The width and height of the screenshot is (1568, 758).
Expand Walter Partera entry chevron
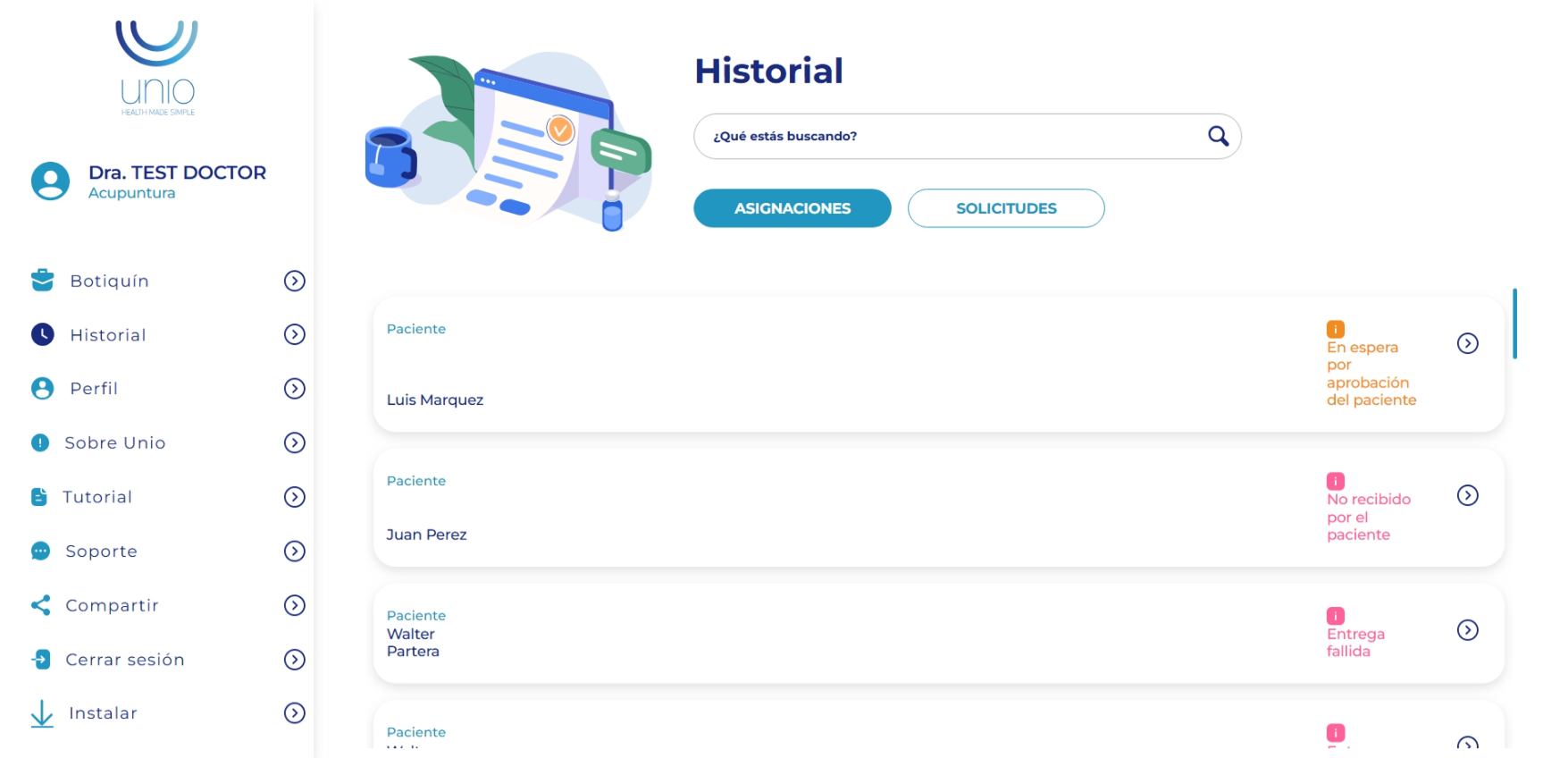click(1467, 630)
